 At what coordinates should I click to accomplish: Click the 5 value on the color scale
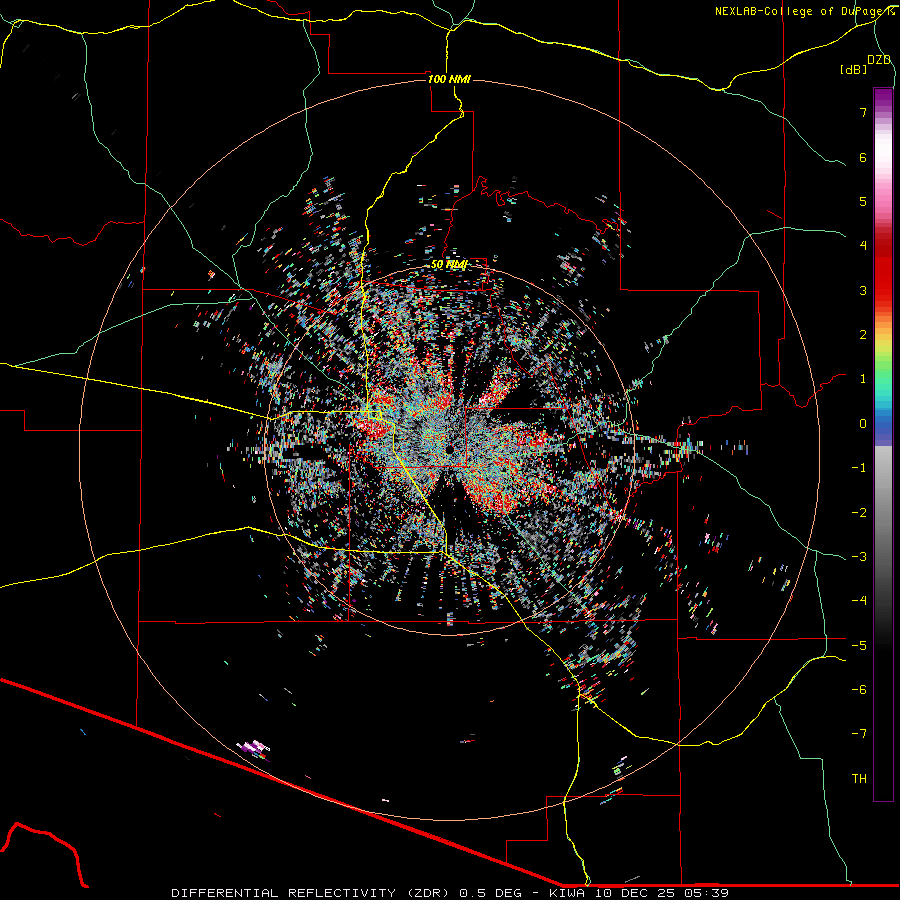863,201
